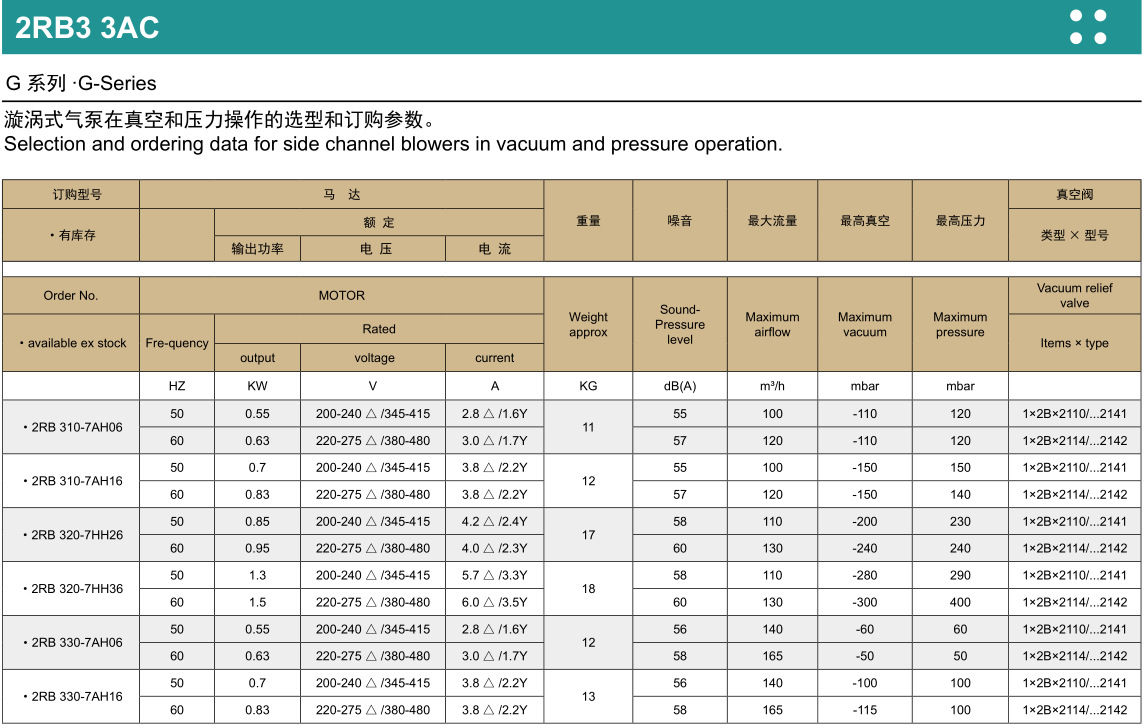The image size is (1148, 728).
Task: Select the "最大流量" header cell
Action: 772,220
